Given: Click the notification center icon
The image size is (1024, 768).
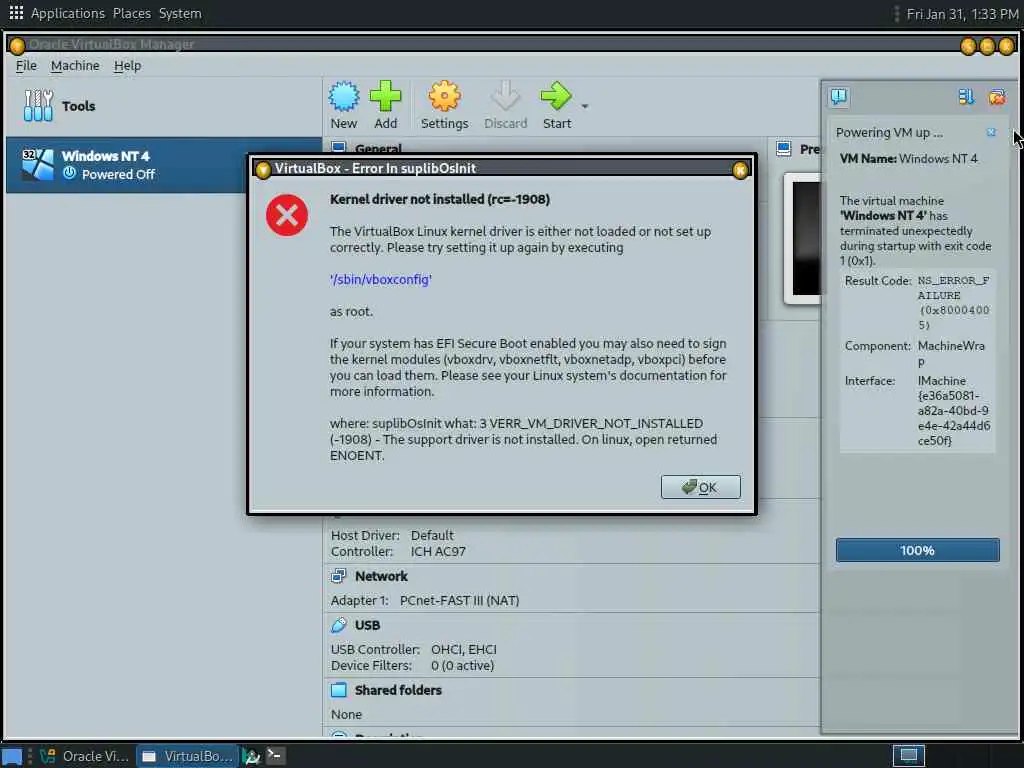Looking at the screenshot, I should (x=839, y=97).
